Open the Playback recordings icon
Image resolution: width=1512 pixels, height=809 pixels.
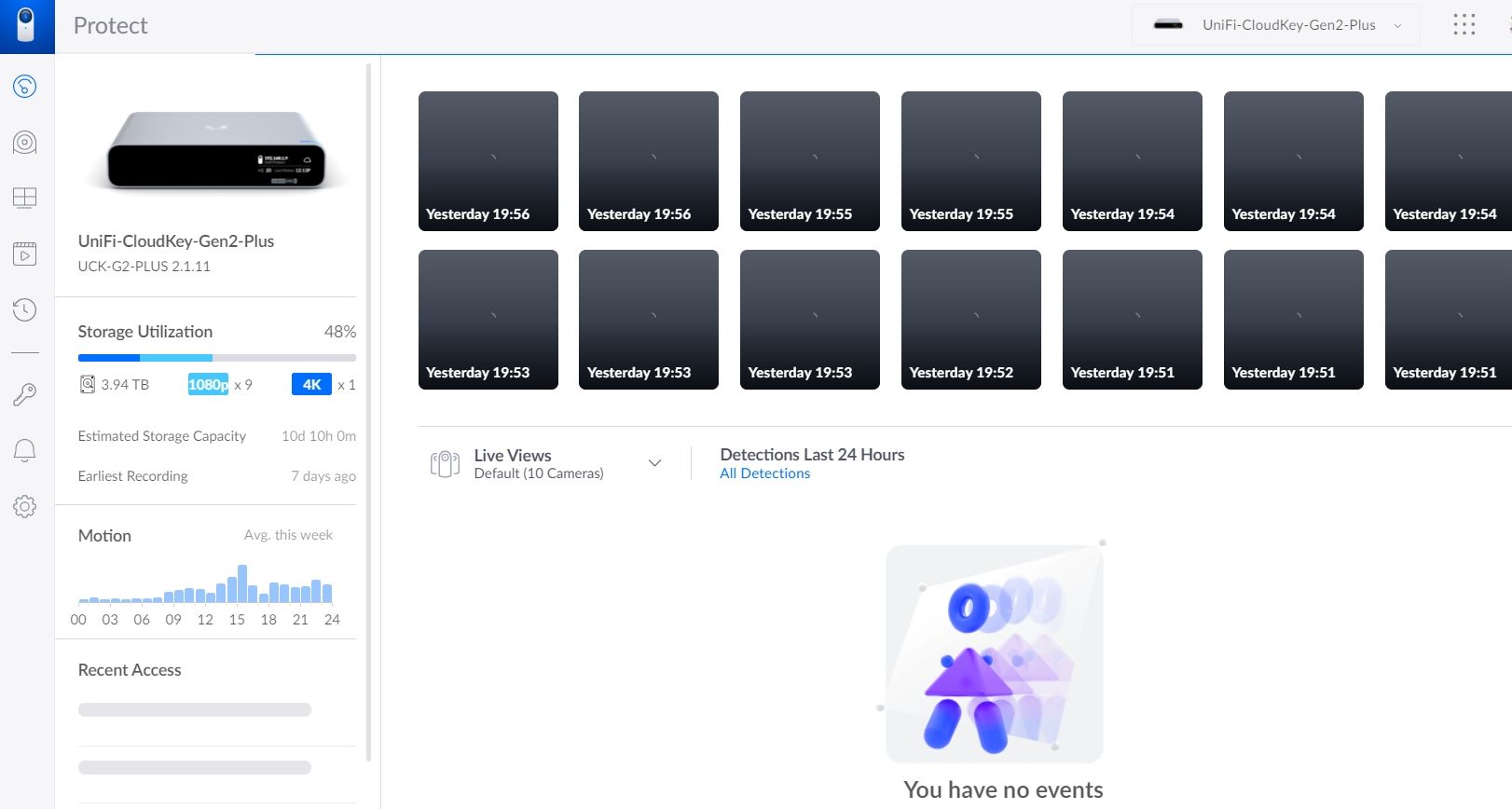click(25, 254)
